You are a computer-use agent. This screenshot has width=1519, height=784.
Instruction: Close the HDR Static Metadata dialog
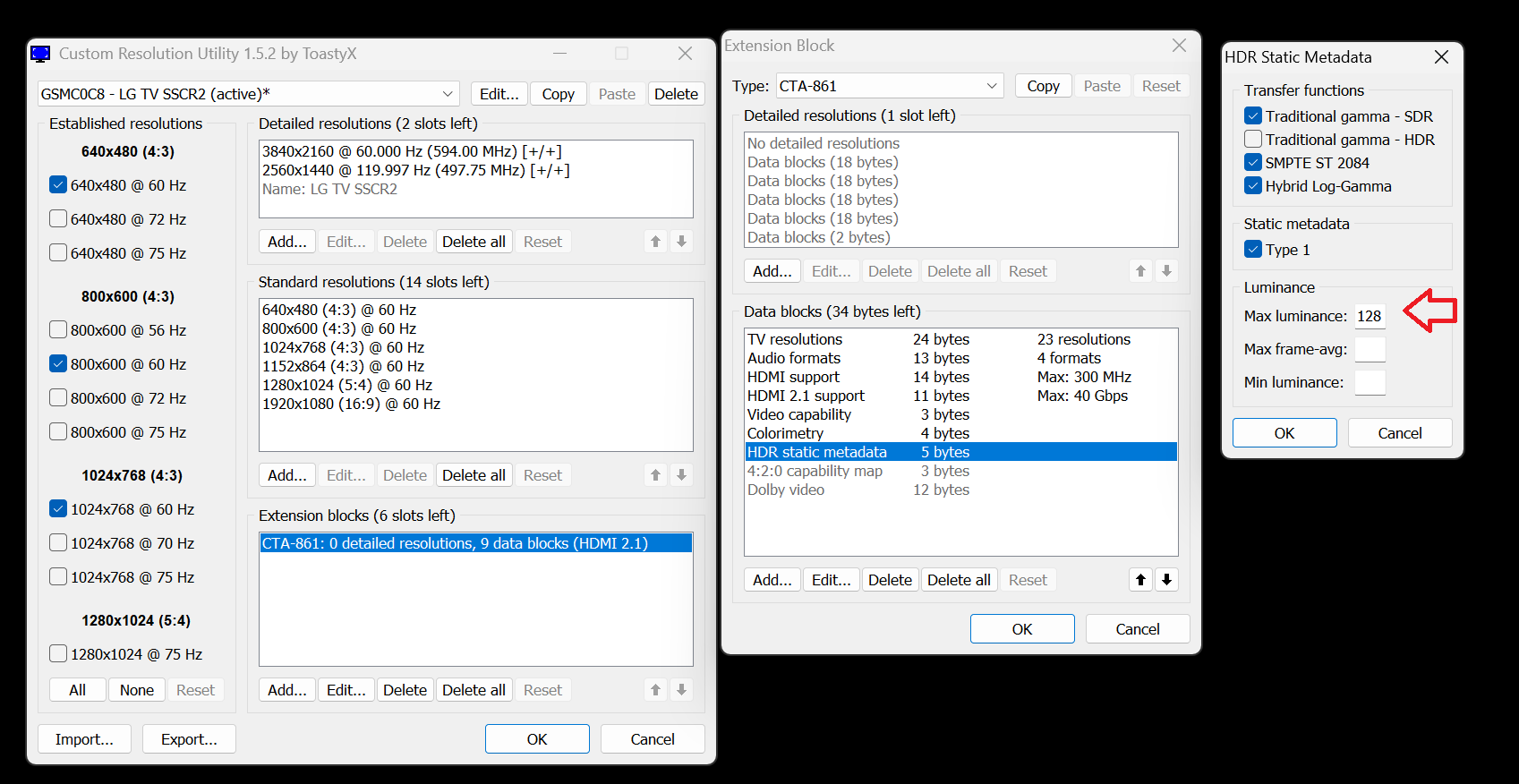tap(1441, 57)
